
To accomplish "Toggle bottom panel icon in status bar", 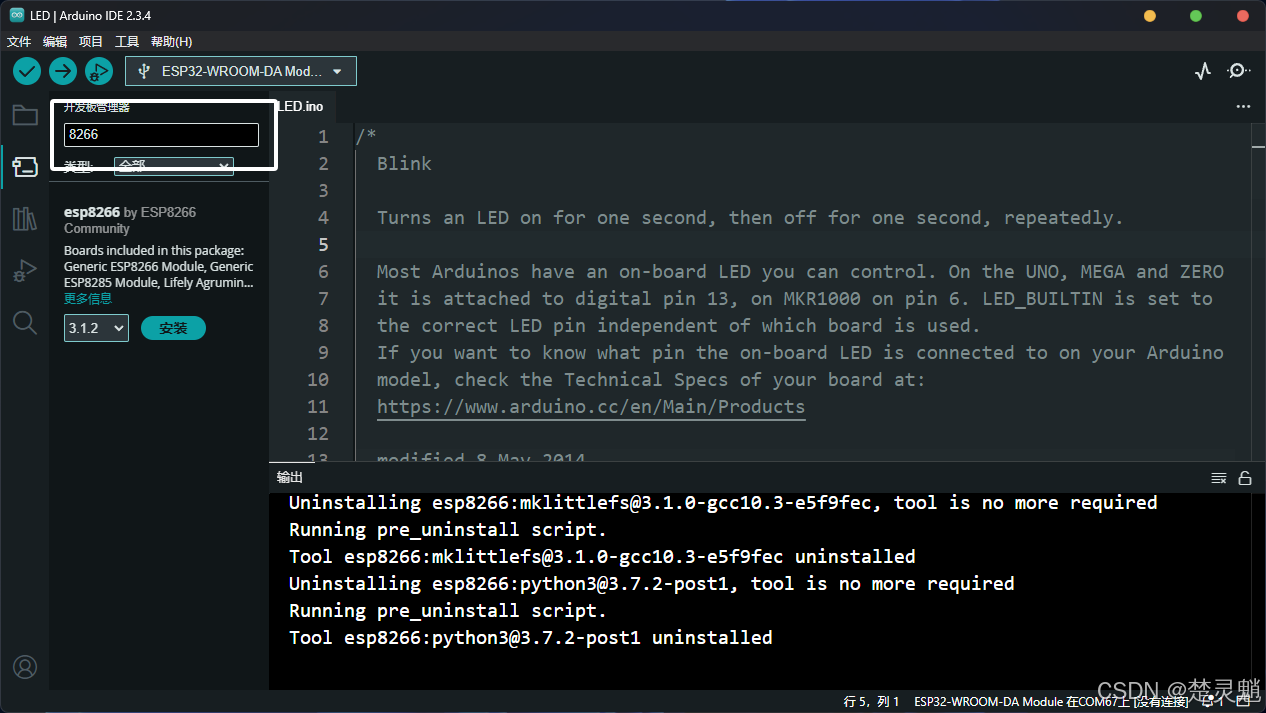I will coord(1243,701).
